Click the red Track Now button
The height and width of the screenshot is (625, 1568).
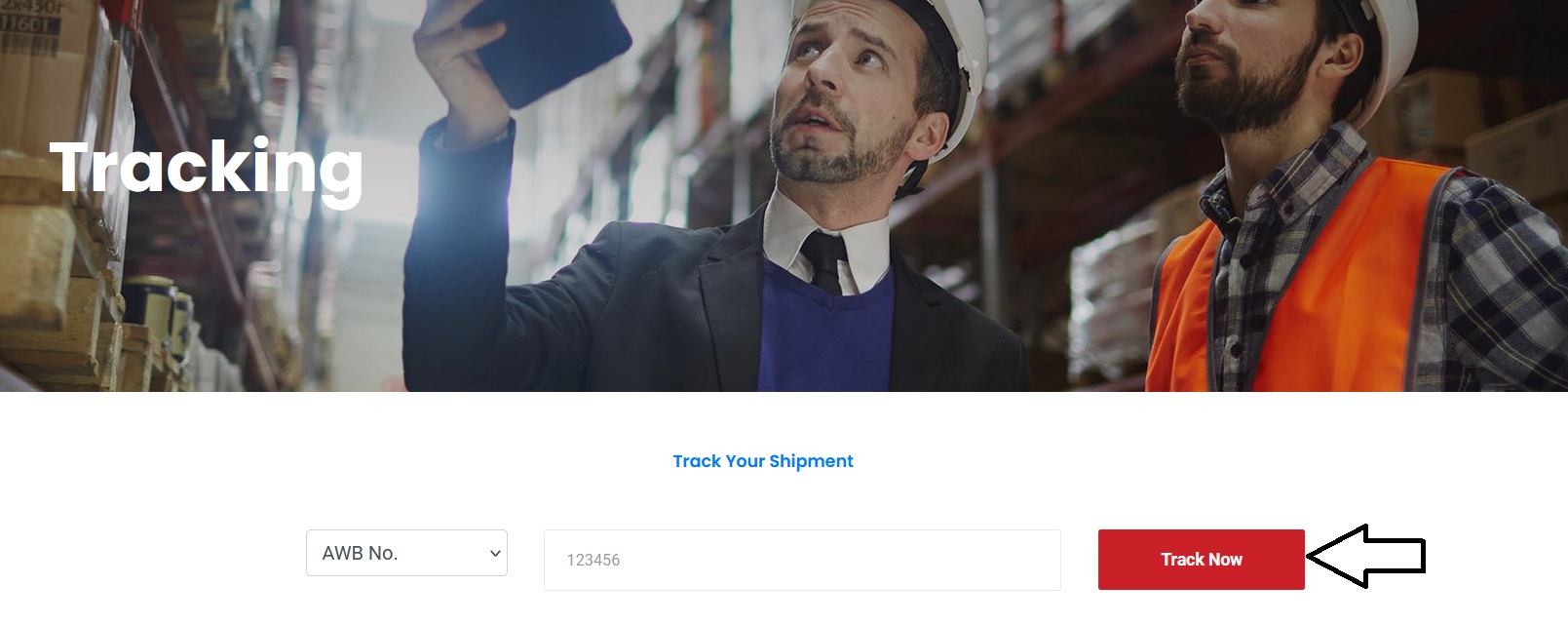point(1201,560)
